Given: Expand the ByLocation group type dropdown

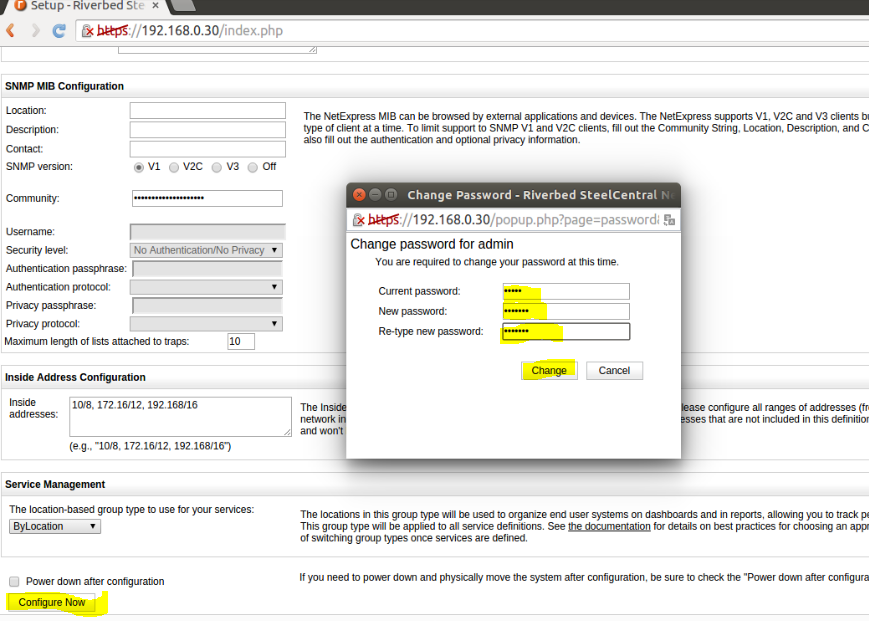Looking at the screenshot, I should (55, 526).
